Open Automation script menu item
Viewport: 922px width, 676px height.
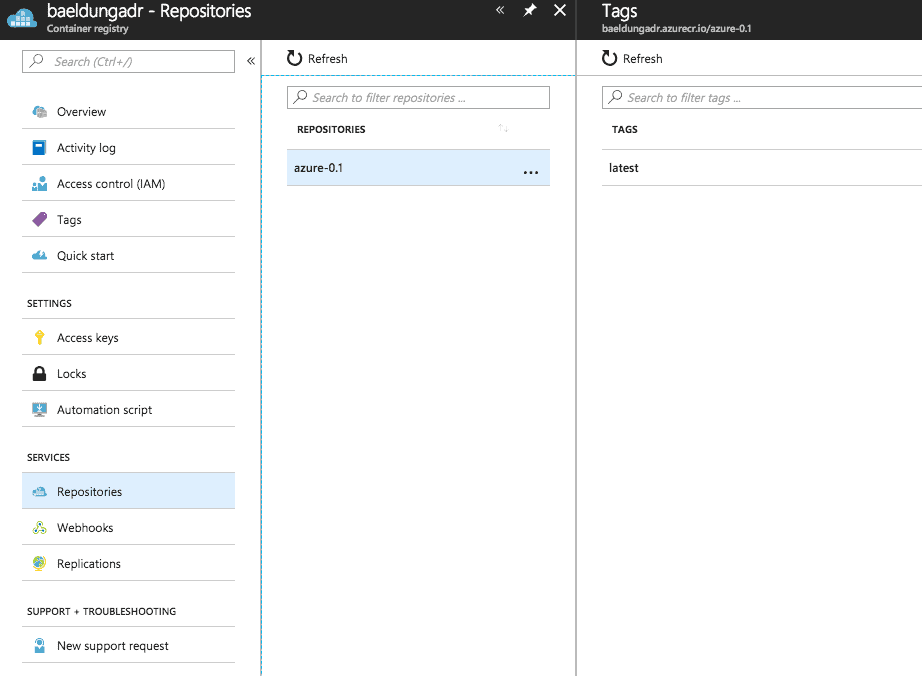pos(104,410)
